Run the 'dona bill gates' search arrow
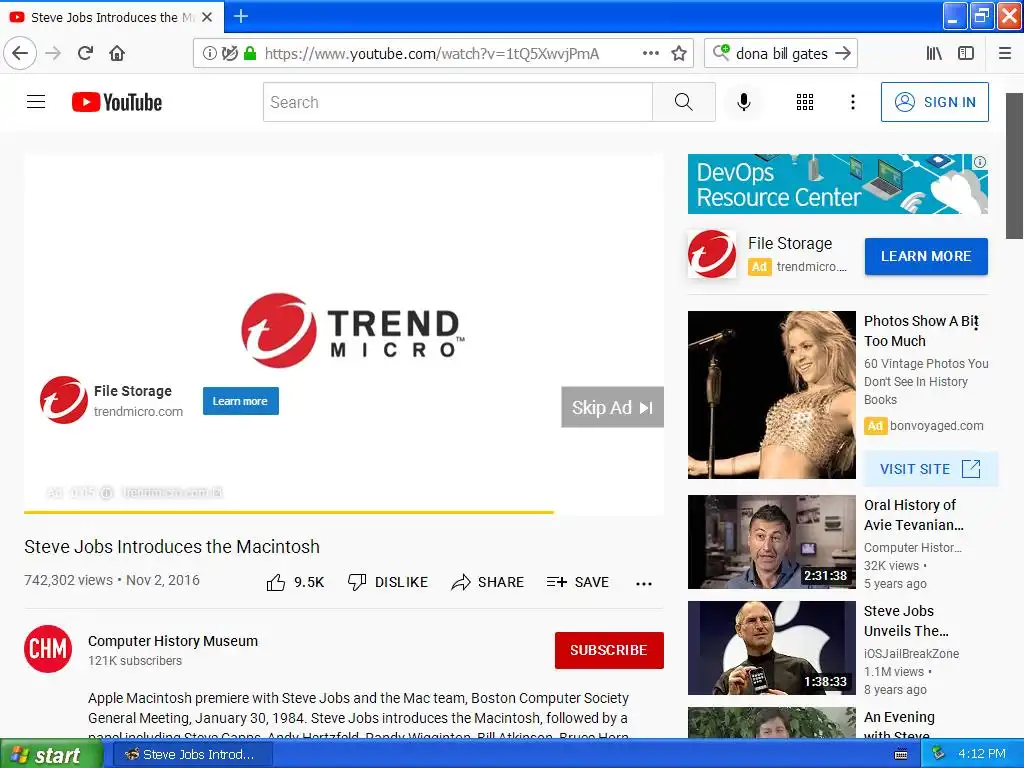Viewport: 1024px width, 768px height. pyautogui.click(x=843, y=53)
